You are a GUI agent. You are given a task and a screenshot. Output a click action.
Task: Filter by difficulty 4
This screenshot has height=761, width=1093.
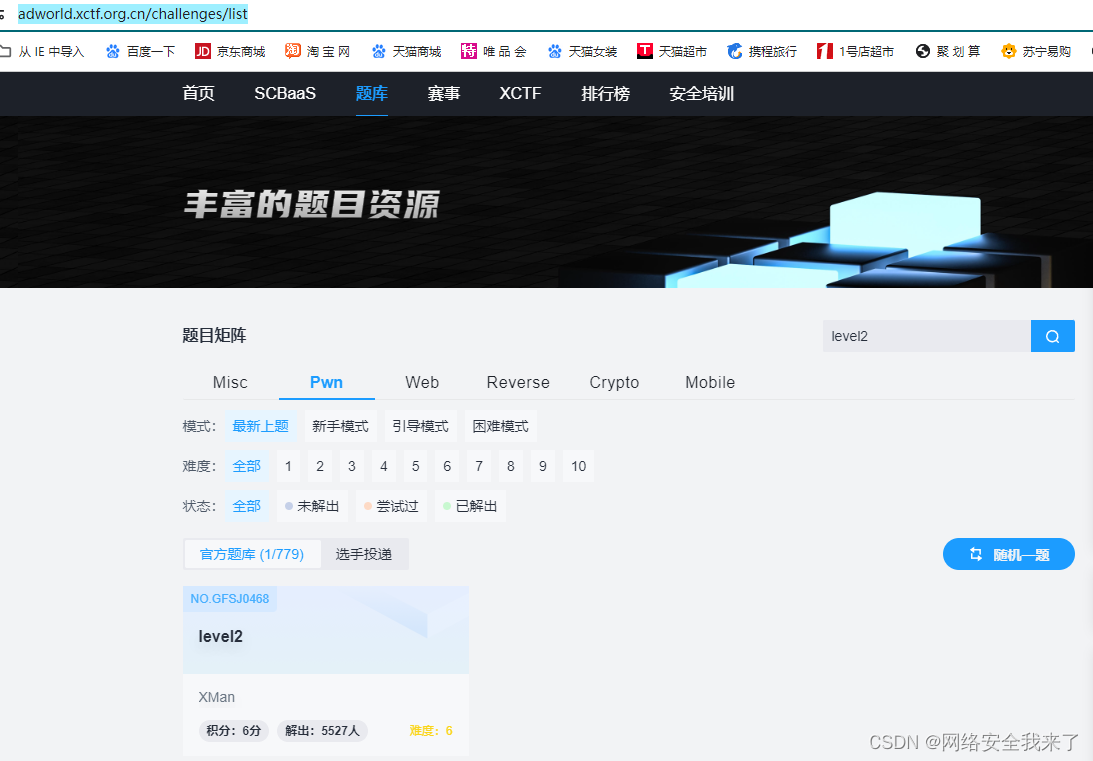pos(383,466)
